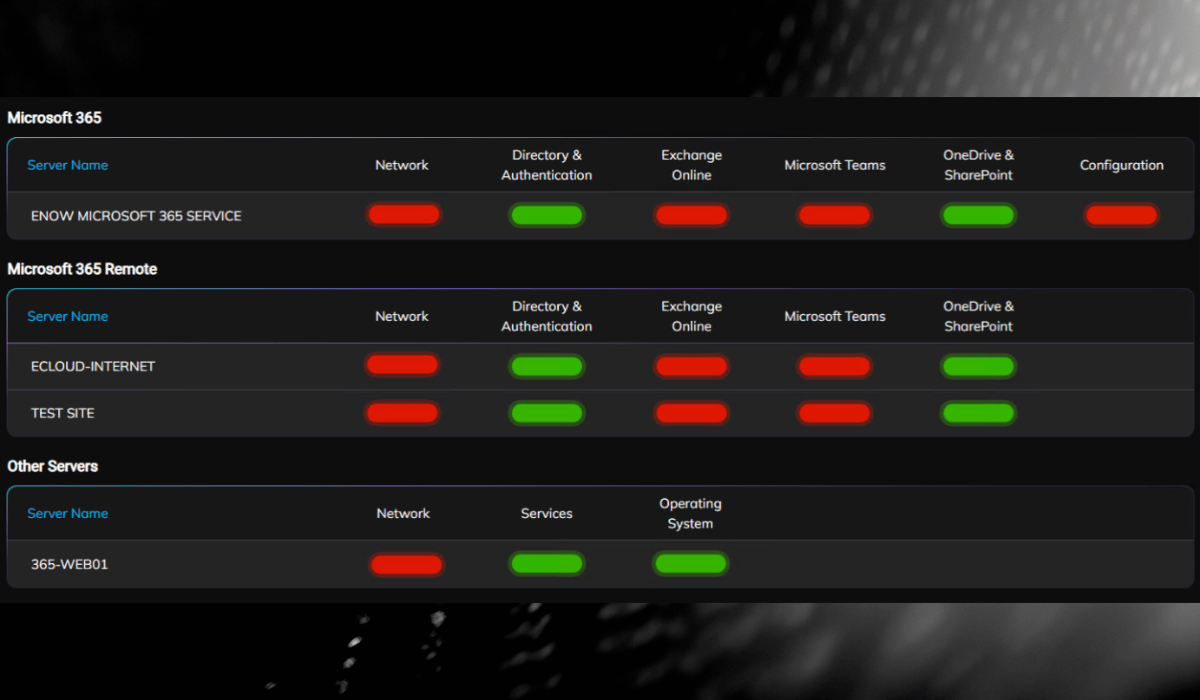Open the TEST SITE server row
Image resolution: width=1200 pixels, height=700 pixels.
tap(600, 413)
